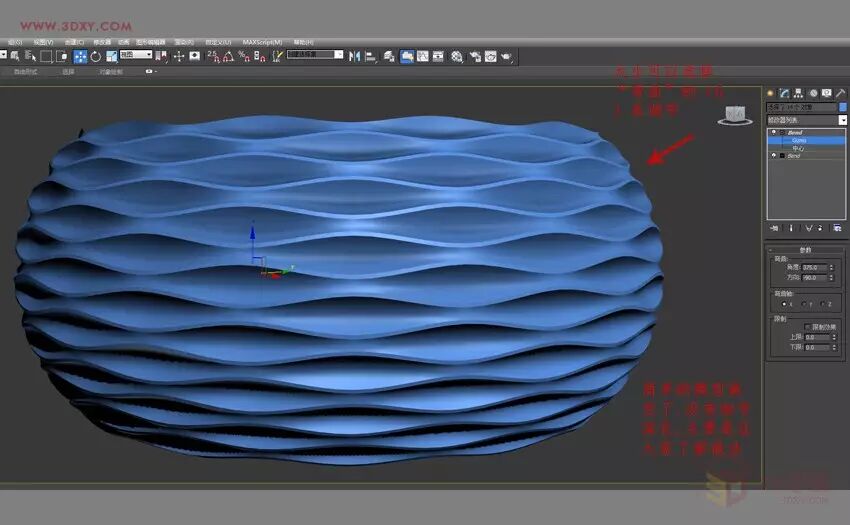Click the Pin Stack button
850x525 pixels.
(774, 228)
